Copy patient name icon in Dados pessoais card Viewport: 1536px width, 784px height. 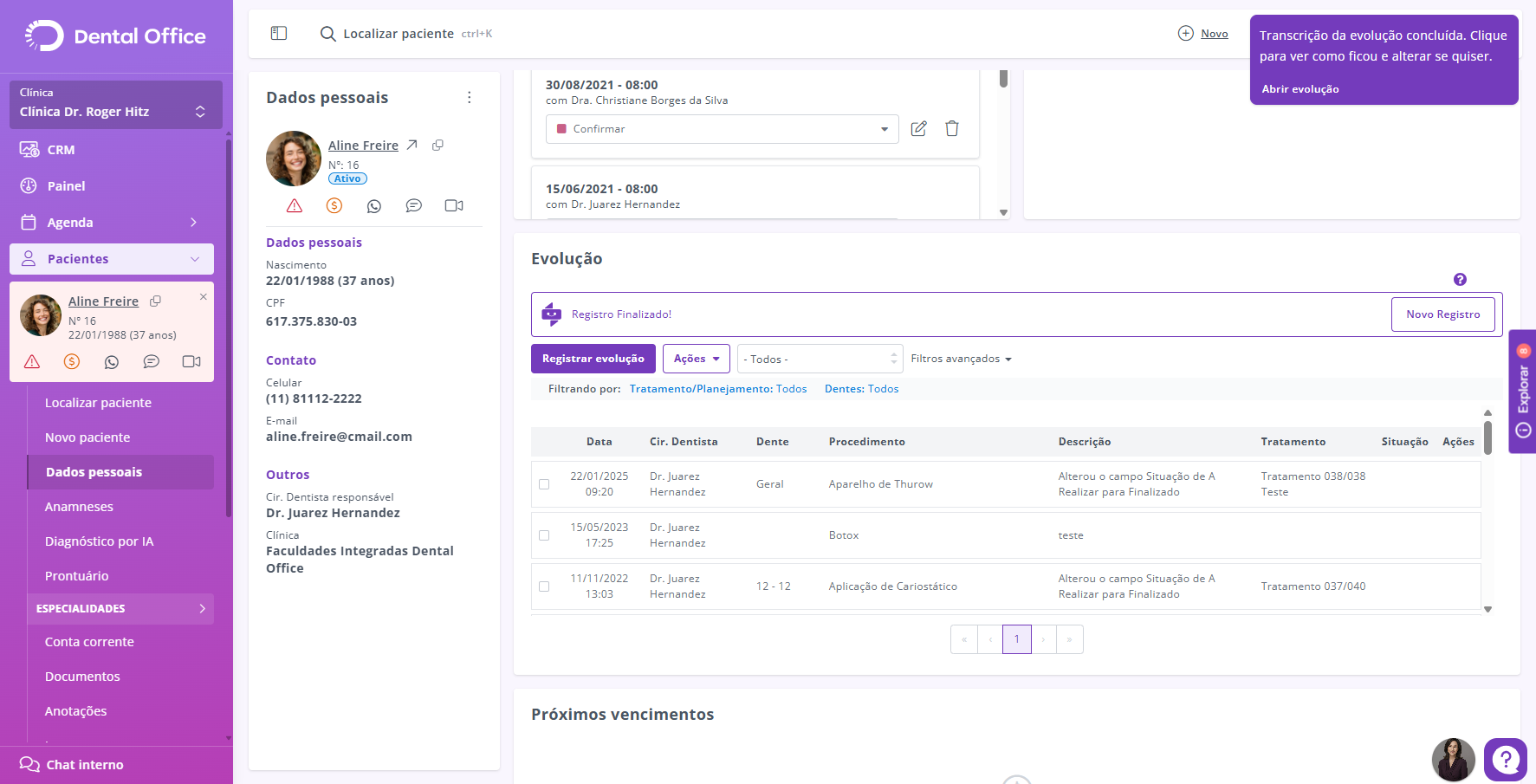438,145
